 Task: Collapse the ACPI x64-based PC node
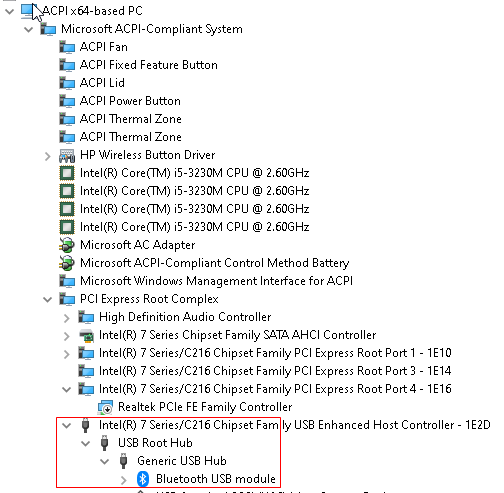coord(10,11)
